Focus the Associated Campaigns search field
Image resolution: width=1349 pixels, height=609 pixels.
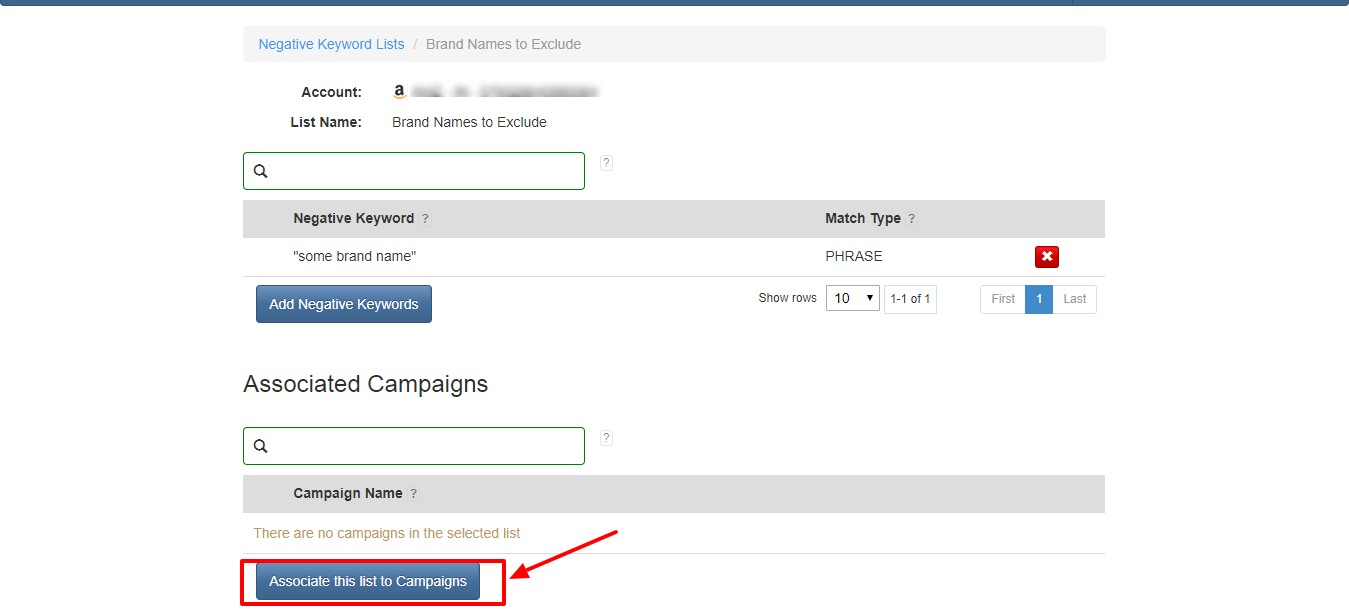(x=414, y=446)
